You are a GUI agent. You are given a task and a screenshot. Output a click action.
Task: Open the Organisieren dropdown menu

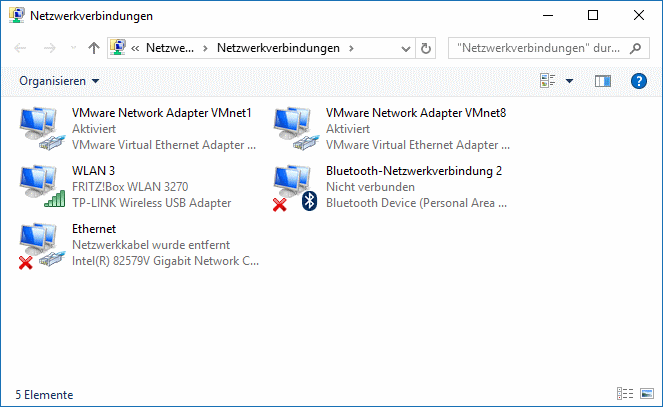click(59, 81)
